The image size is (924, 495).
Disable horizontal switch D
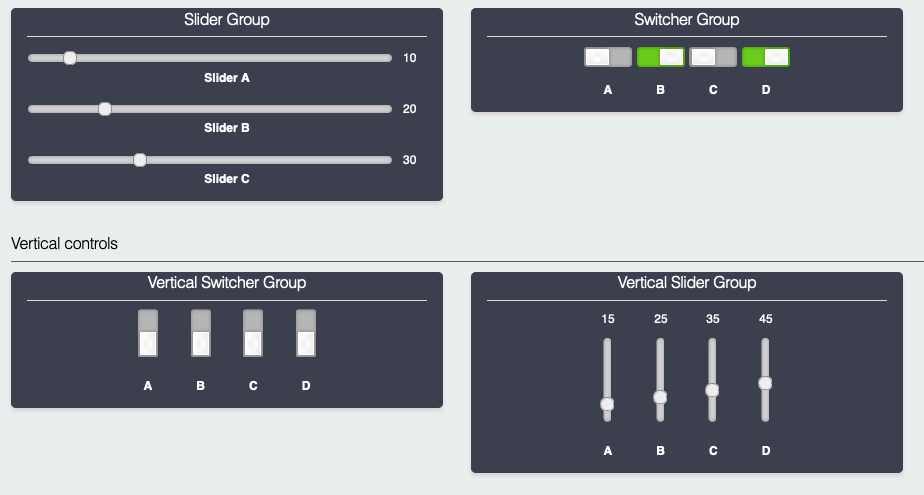(x=766, y=57)
